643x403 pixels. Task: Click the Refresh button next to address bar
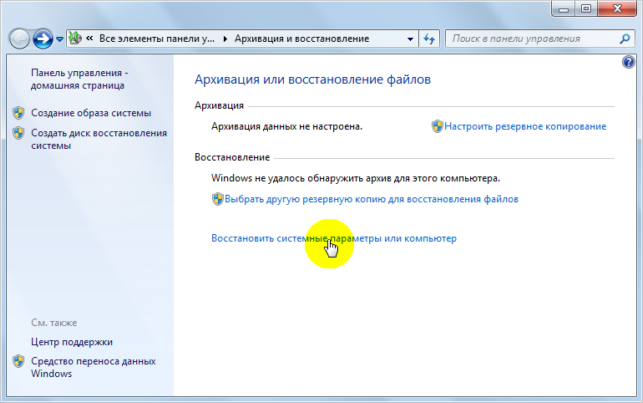[x=429, y=39]
